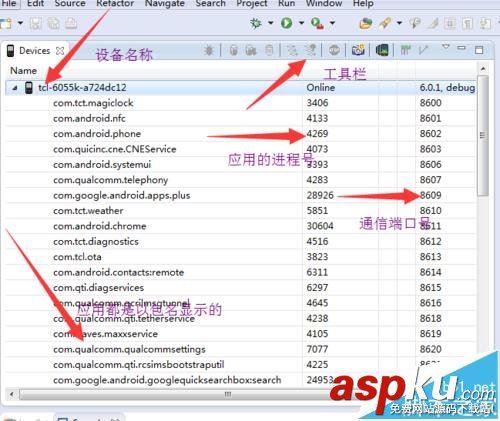Viewport: 500px width, 421px height.
Task: Dump view hierarchy for UI Automator icon
Action: [x=382, y=50]
